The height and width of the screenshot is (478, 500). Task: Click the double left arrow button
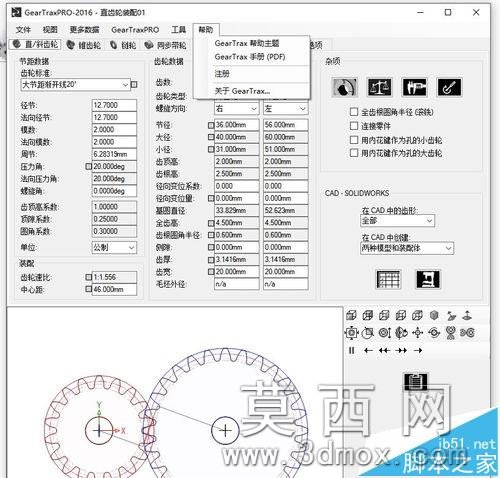click(x=385, y=350)
